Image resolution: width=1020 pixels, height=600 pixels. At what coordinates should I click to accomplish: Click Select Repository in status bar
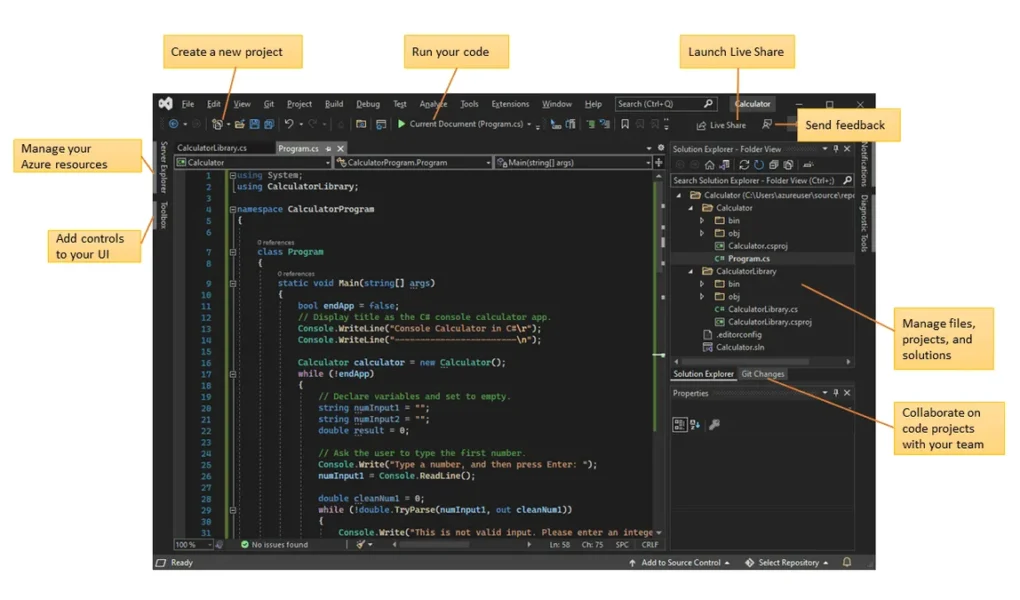788,563
